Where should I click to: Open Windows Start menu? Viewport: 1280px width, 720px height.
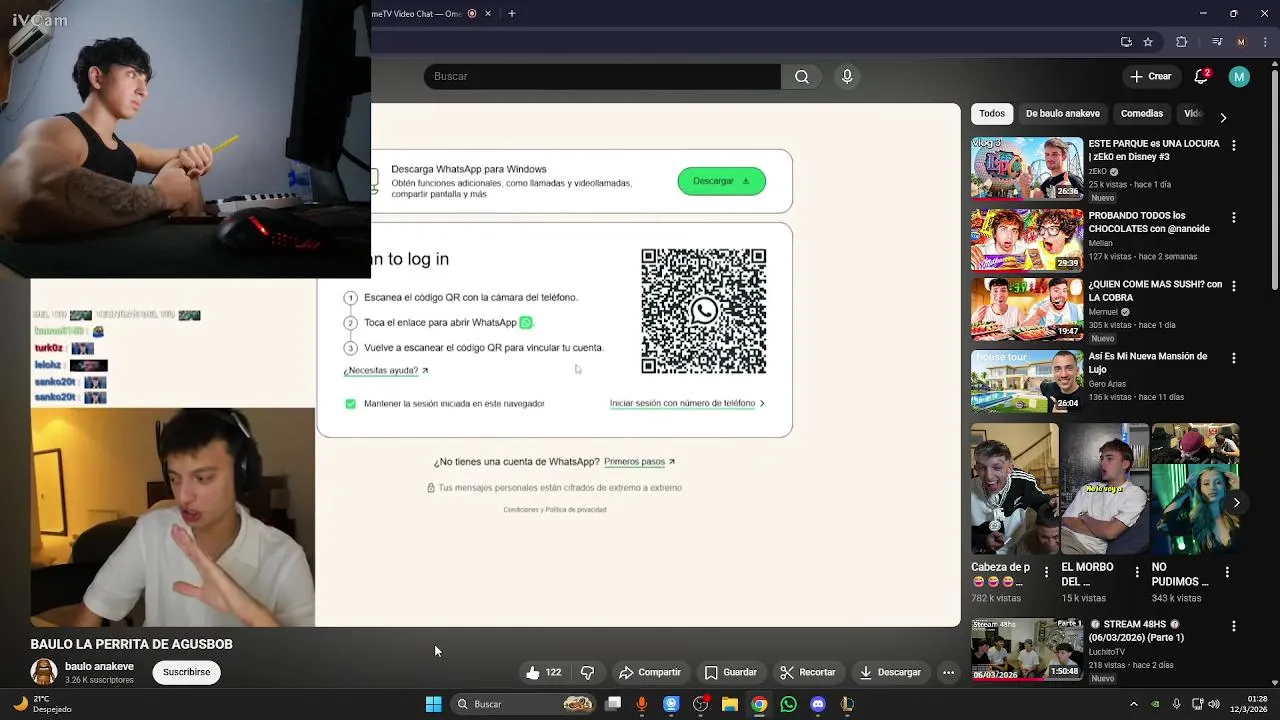pos(433,704)
